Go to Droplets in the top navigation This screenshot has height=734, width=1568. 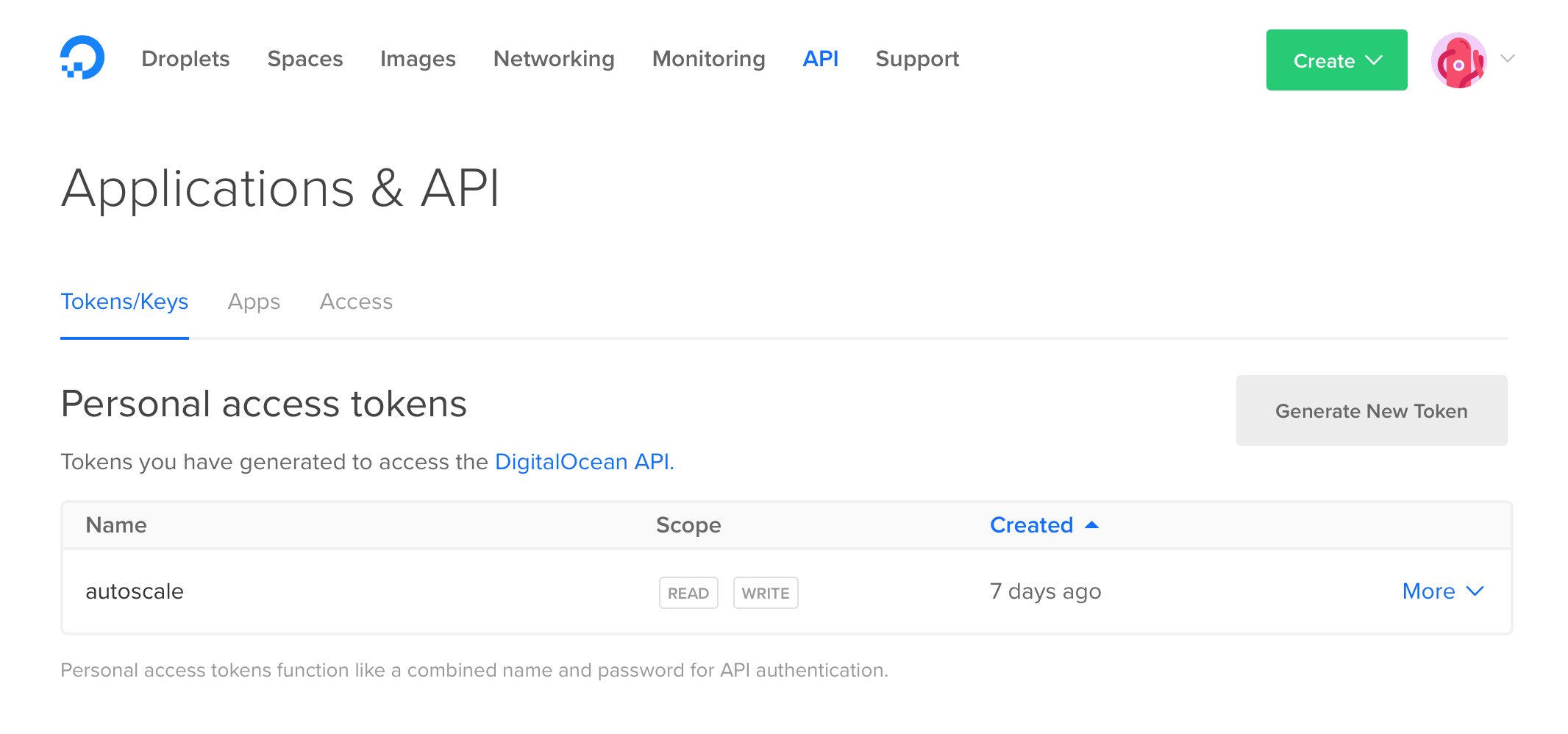pos(185,59)
